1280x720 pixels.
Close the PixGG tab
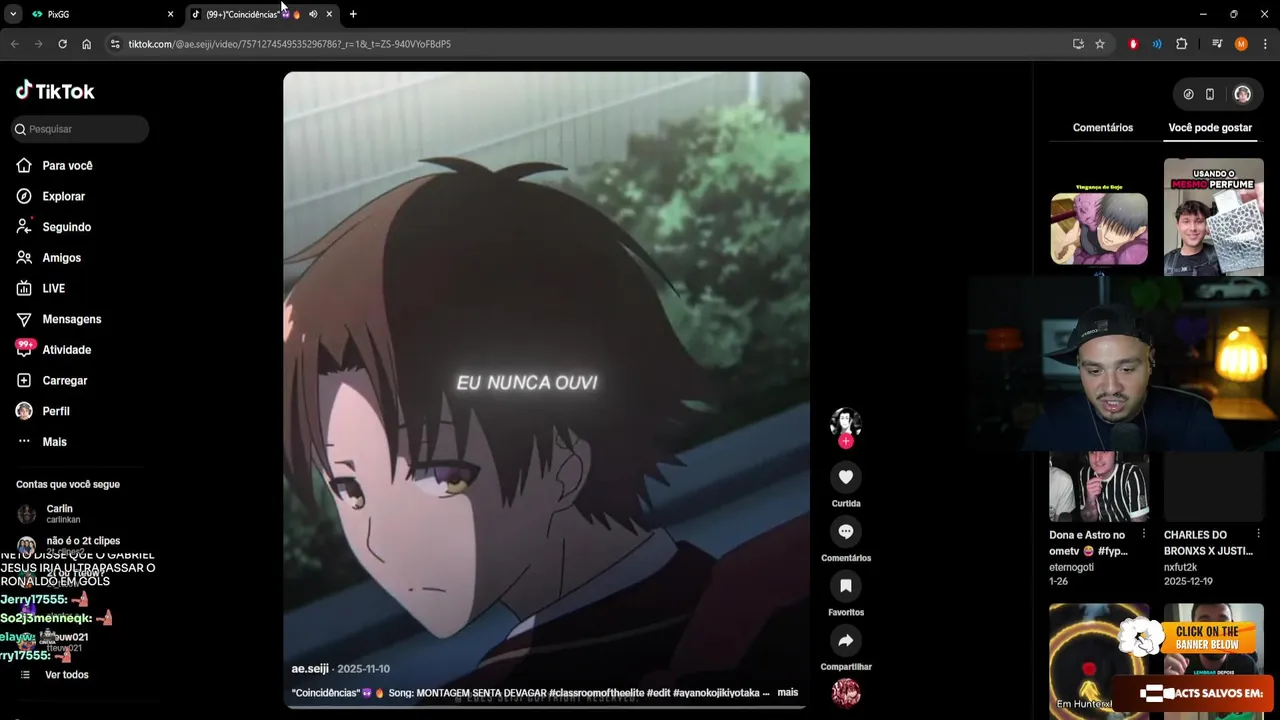170,14
